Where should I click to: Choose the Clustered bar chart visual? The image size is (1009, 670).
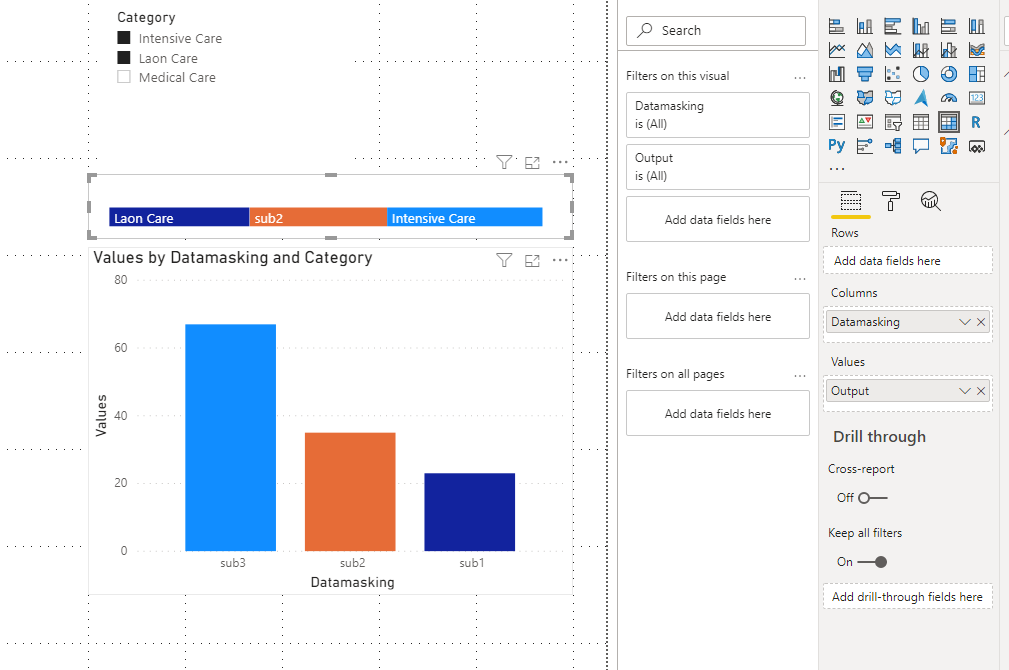click(x=893, y=26)
